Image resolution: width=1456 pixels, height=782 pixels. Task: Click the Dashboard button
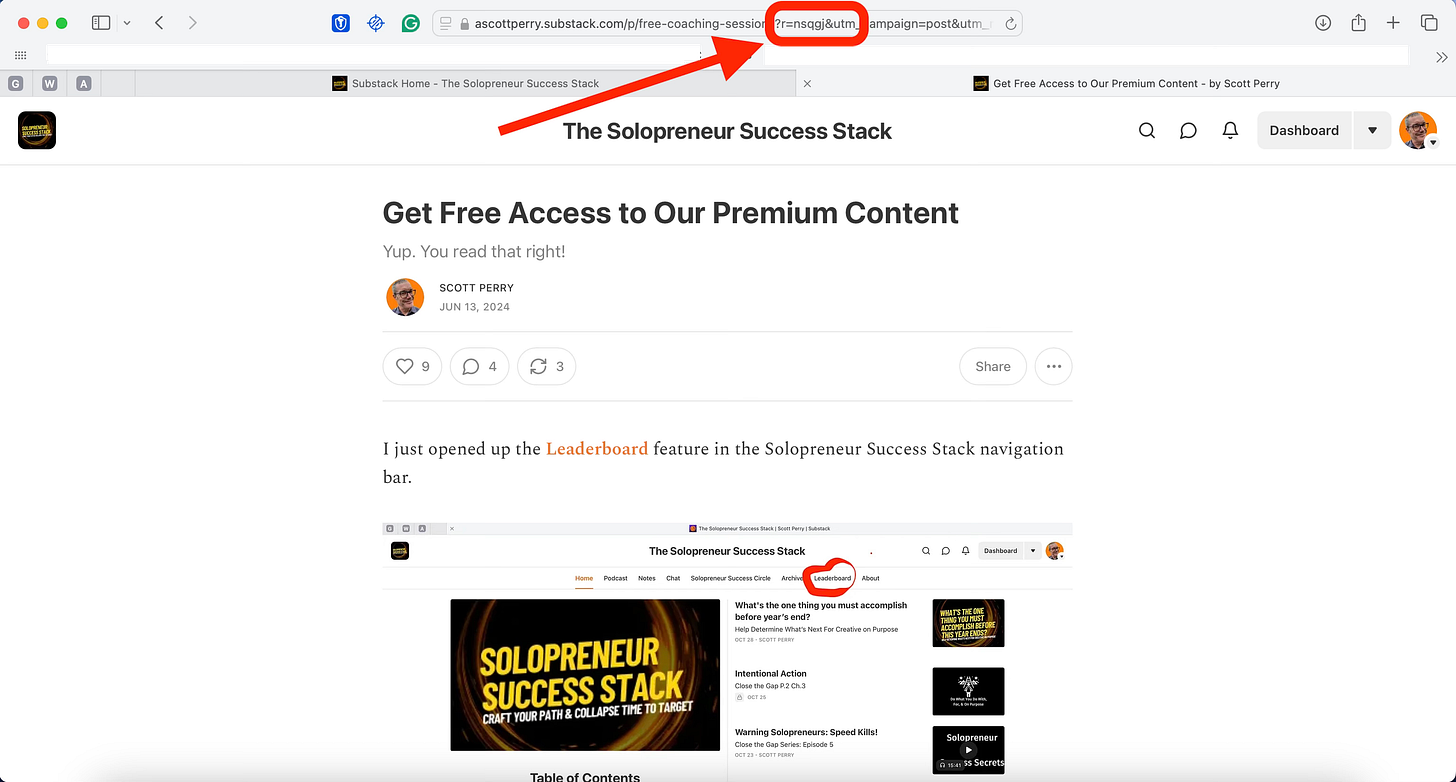coord(1304,131)
